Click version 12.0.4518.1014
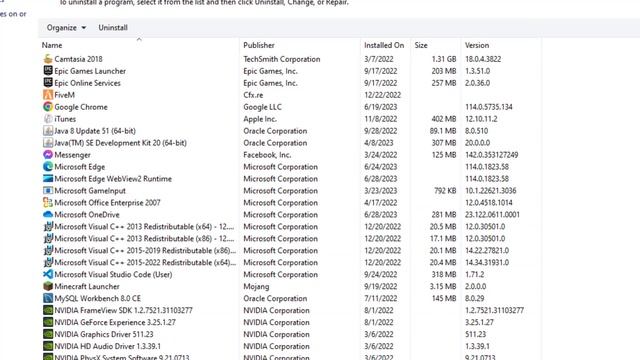 click(489, 202)
